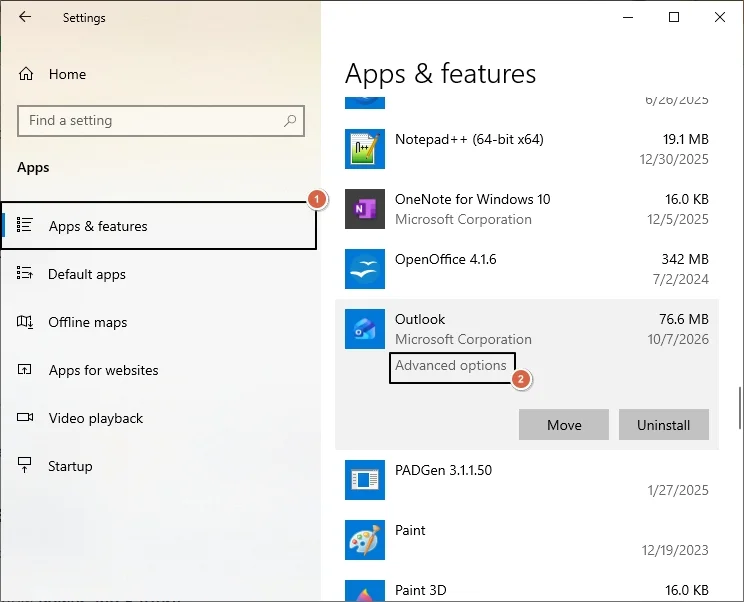
Task: Open Outlook Advanced options link
Action: click(x=451, y=365)
